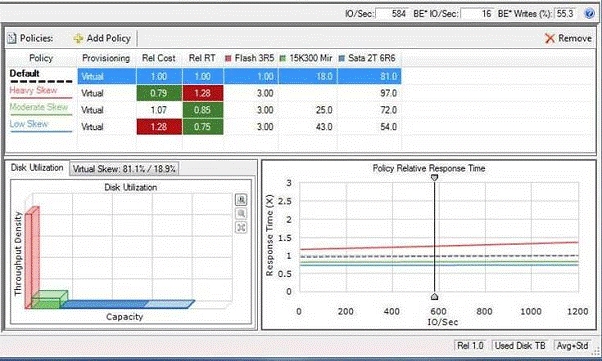Click the Add Policy plus icon

pos(78,38)
